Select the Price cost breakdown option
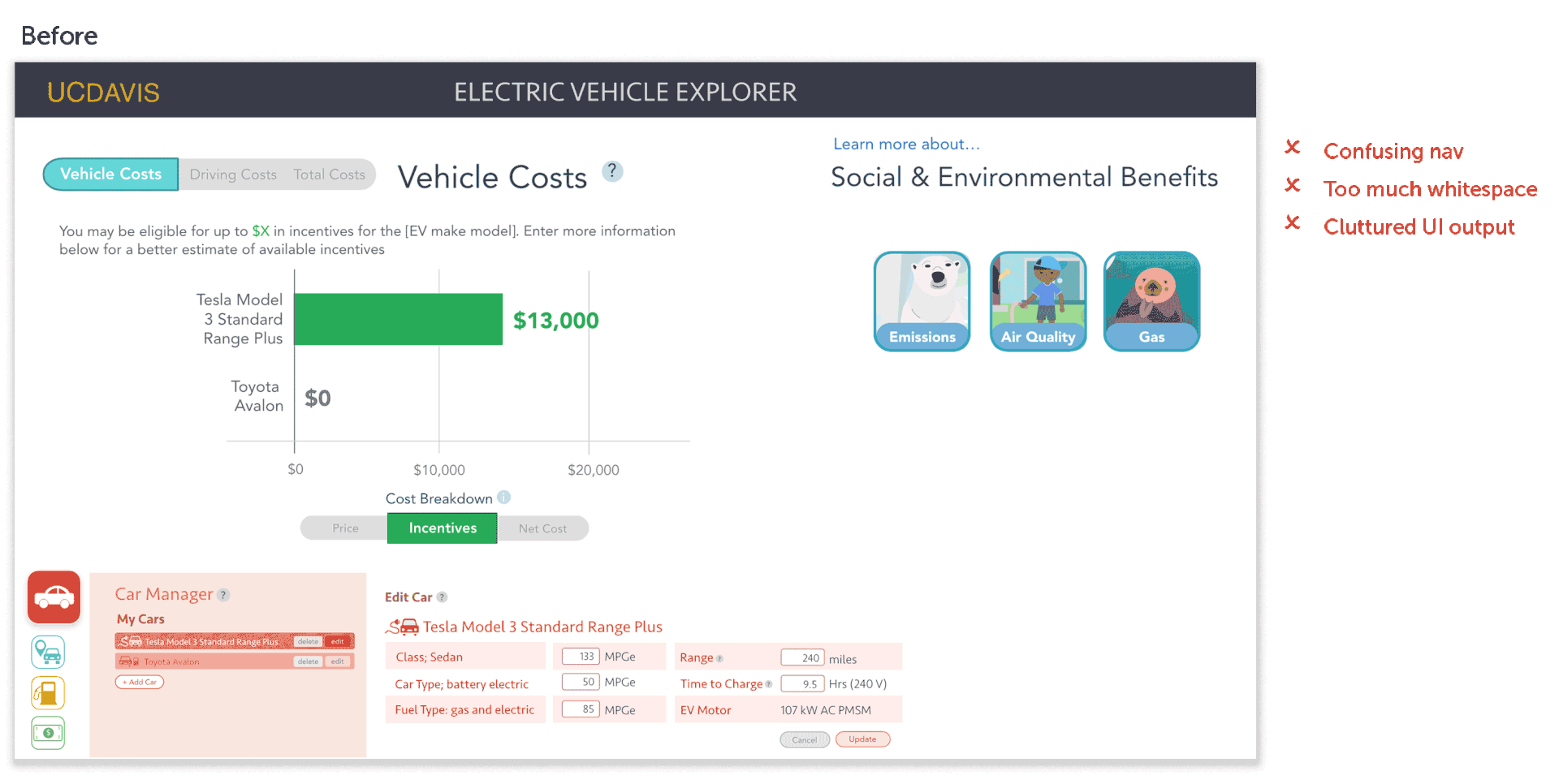 tap(345, 528)
